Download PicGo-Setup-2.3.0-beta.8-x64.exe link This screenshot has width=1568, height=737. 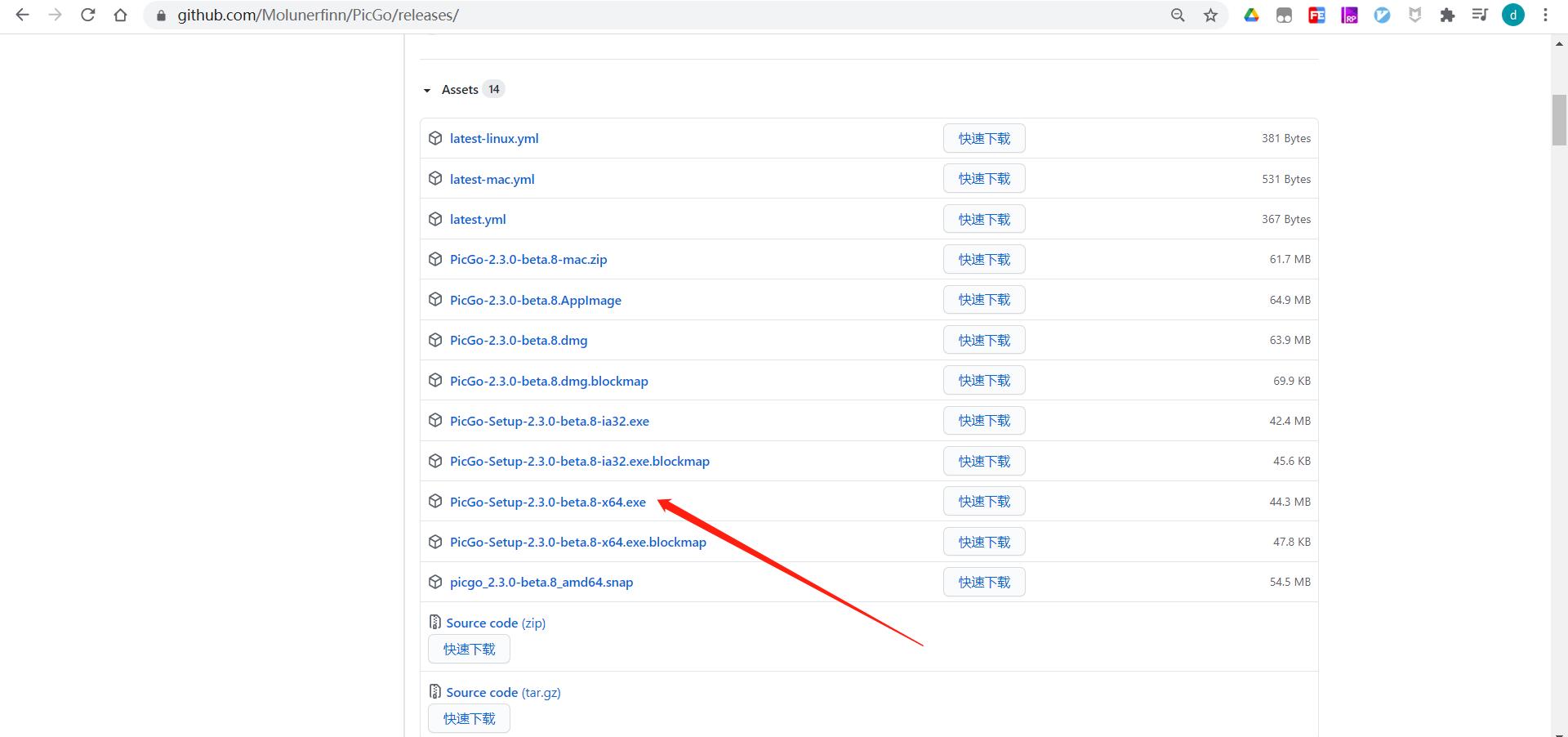pyautogui.click(x=548, y=502)
